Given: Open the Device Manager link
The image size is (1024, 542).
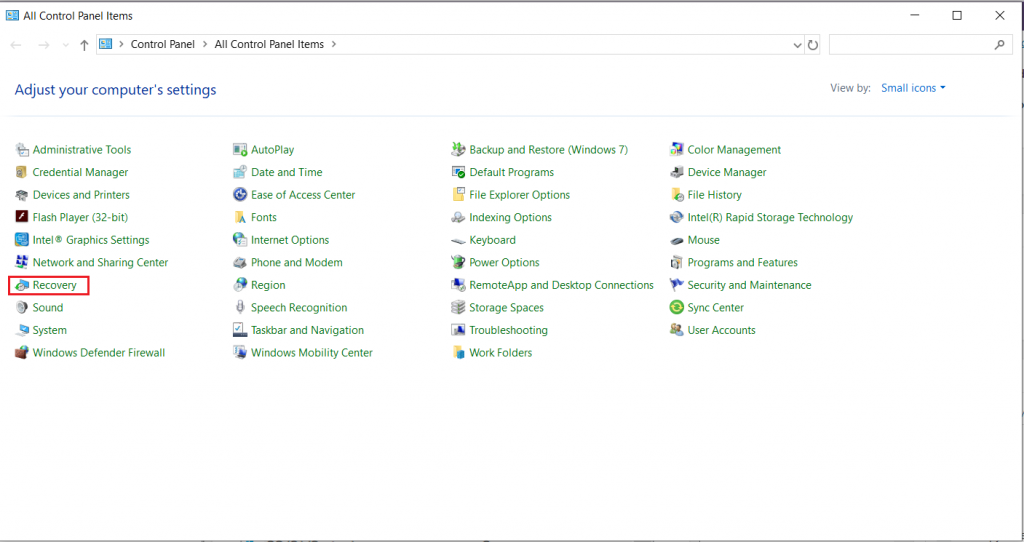Looking at the screenshot, I should point(727,172).
